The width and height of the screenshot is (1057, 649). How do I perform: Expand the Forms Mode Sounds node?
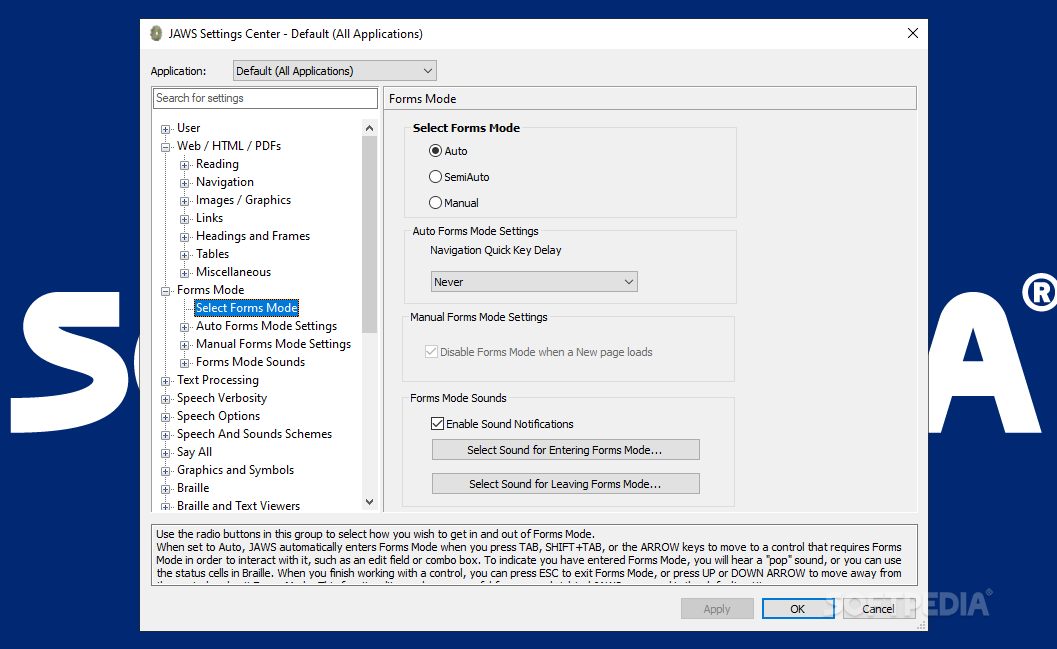184,363
